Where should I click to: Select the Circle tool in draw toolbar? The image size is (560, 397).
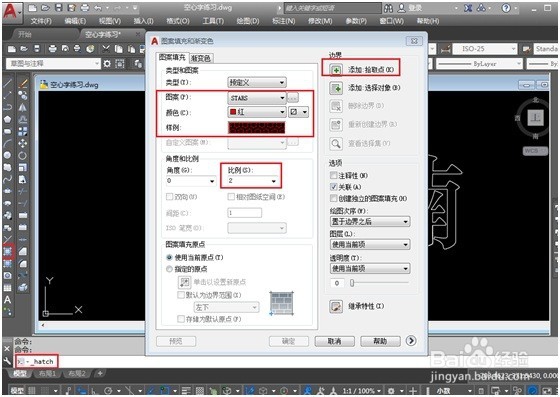(x=8, y=155)
